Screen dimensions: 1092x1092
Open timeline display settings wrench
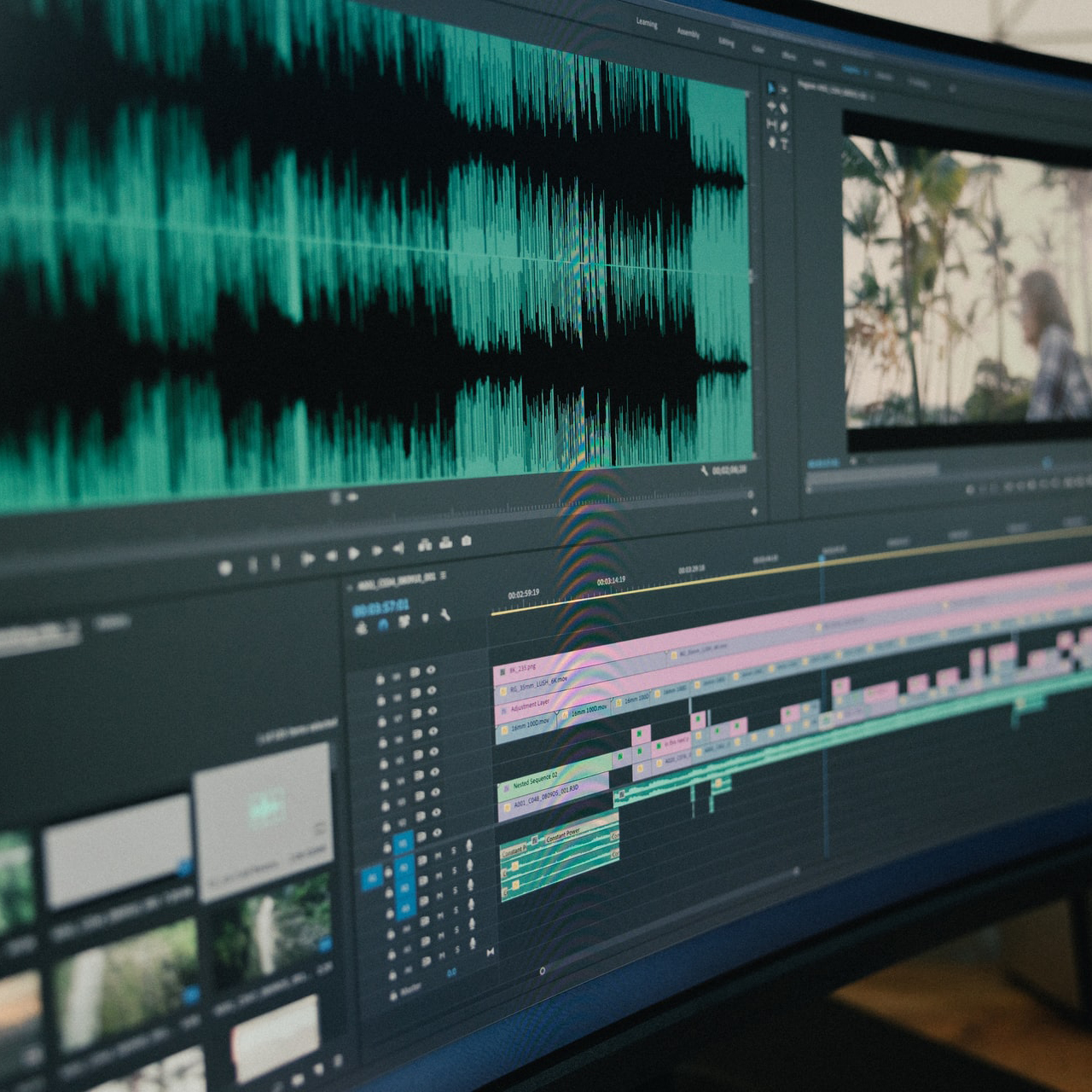click(x=444, y=615)
